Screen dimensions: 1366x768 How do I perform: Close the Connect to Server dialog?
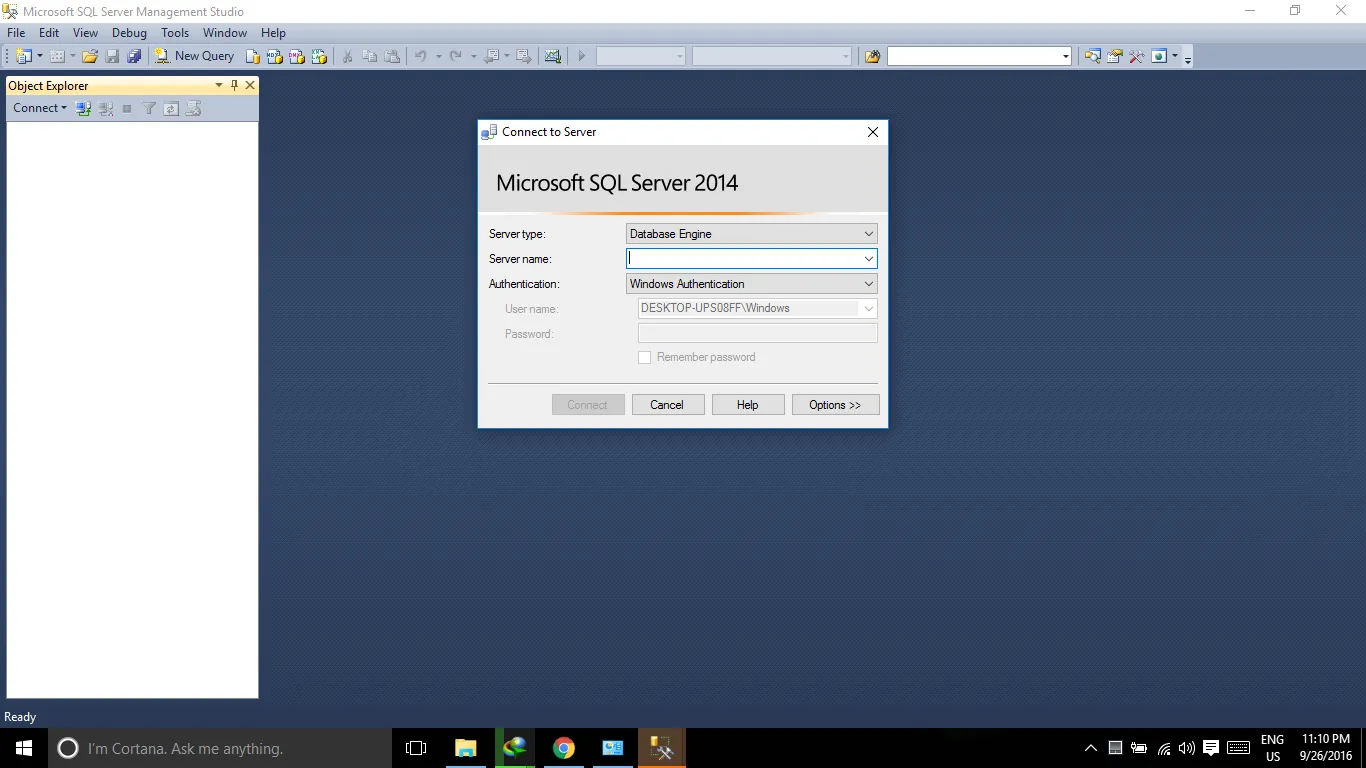(x=873, y=132)
